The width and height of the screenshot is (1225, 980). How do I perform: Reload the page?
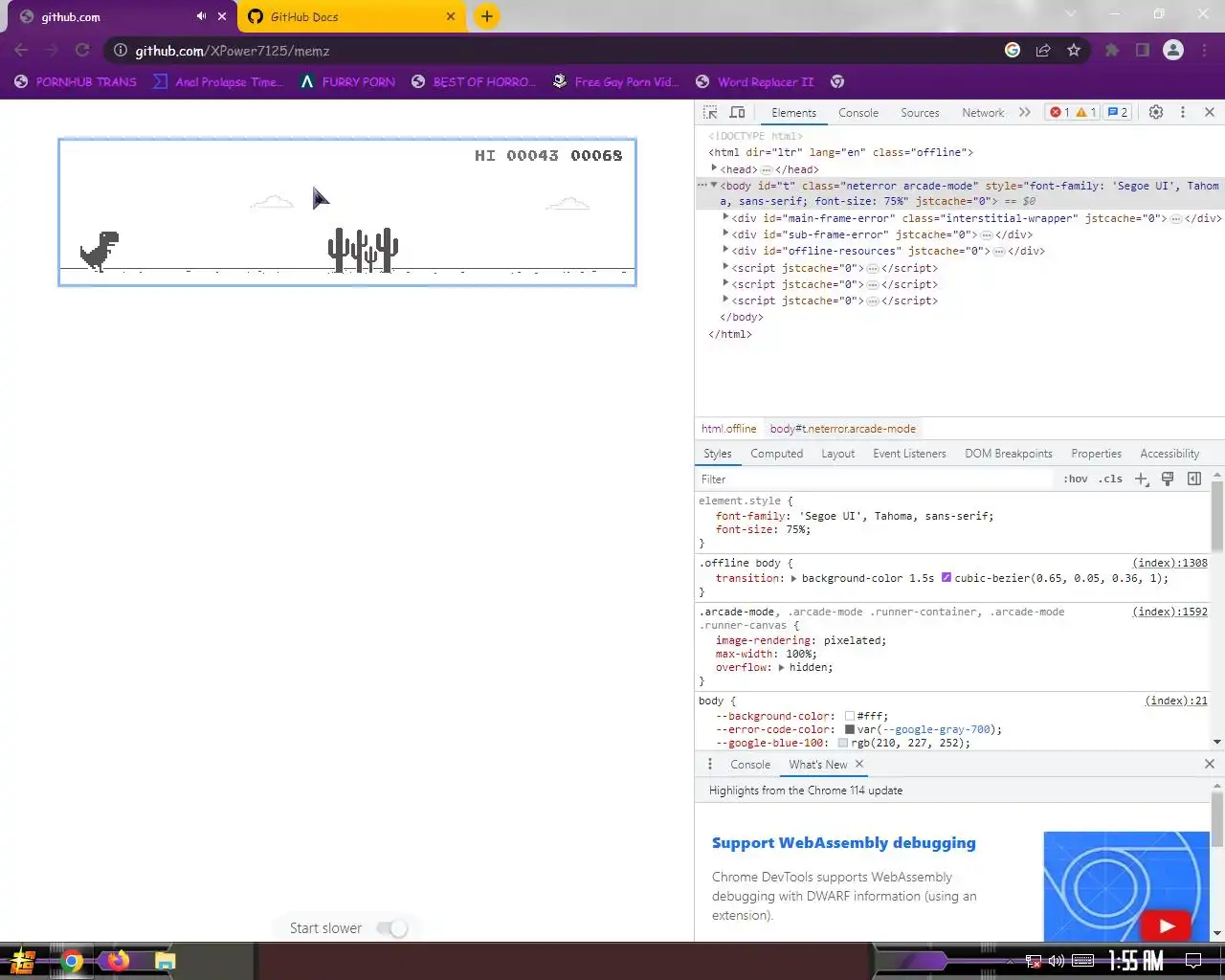(82, 51)
